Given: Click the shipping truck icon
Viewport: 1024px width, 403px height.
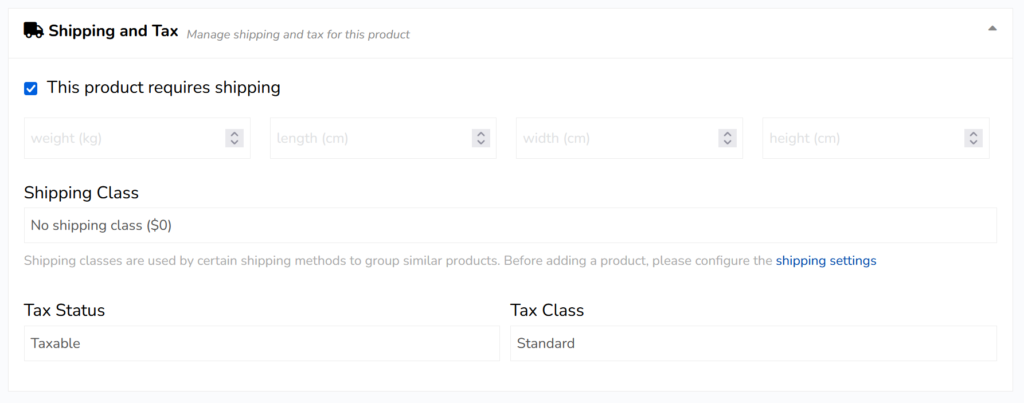Looking at the screenshot, I should click(33, 31).
